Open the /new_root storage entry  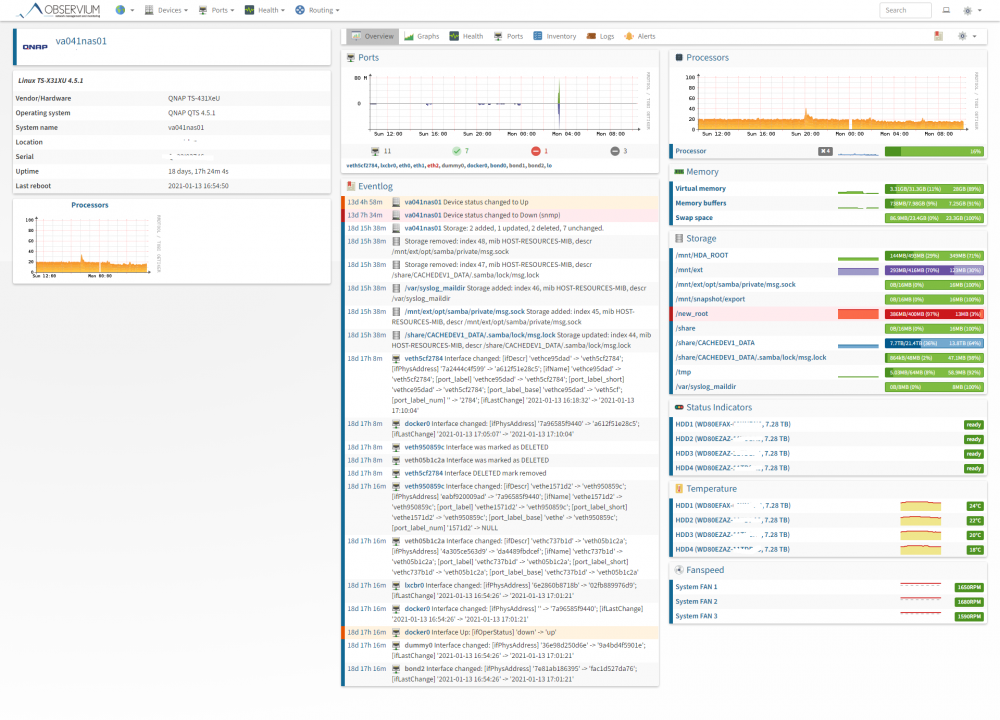click(x=691, y=314)
